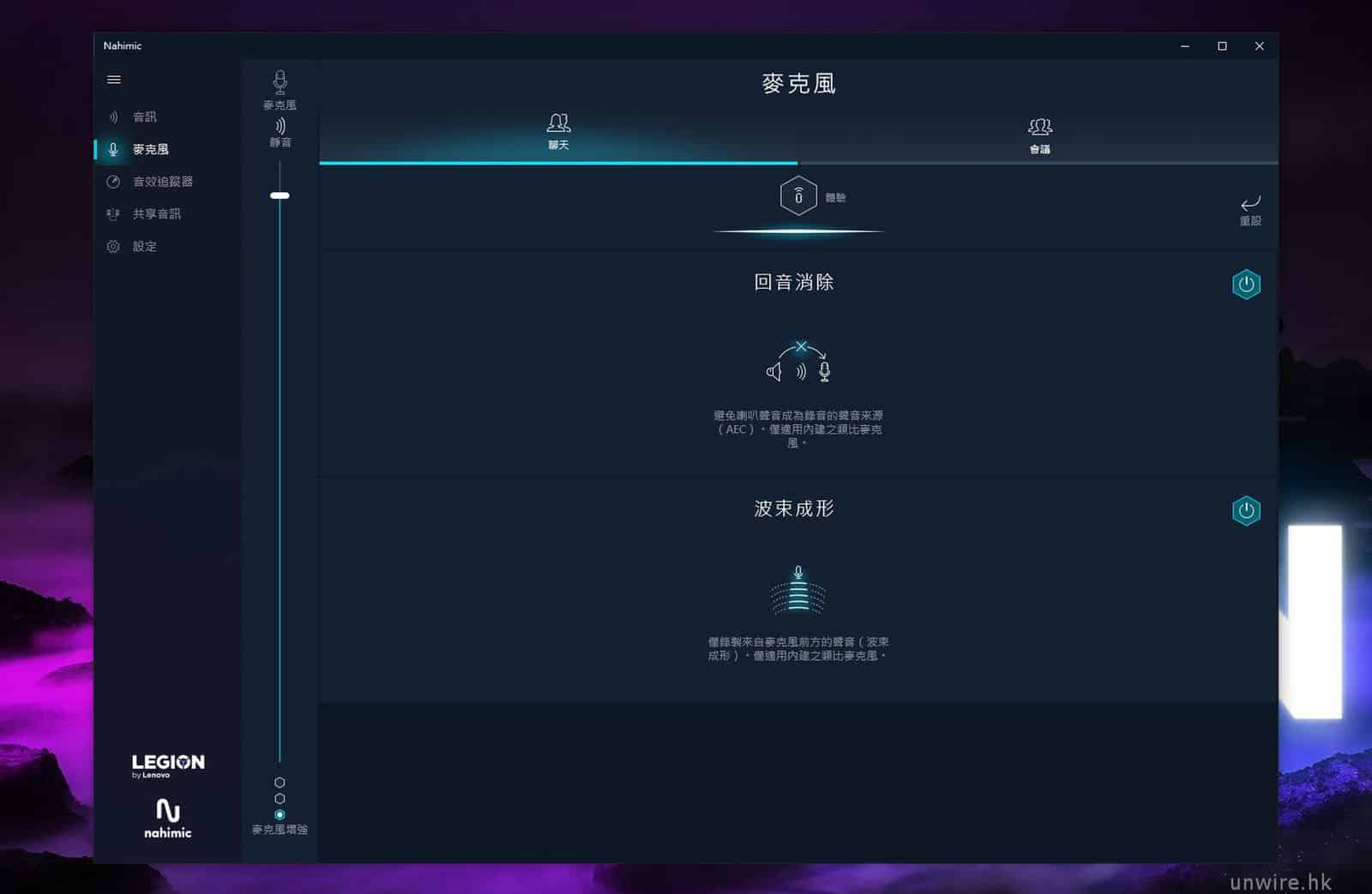Select the middle microphone boost level hexagon
This screenshot has height=894, width=1372.
pyautogui.click(x=280, y=799)
